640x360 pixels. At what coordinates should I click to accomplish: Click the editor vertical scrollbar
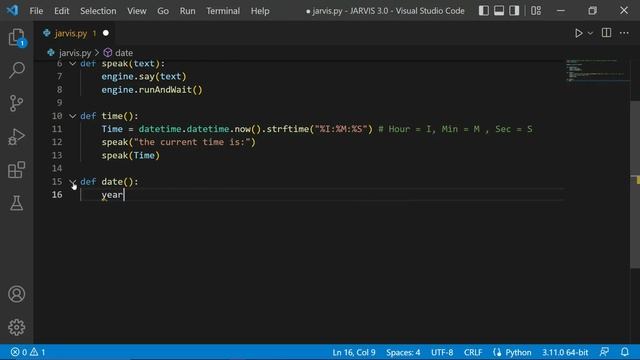pos(635,184)
